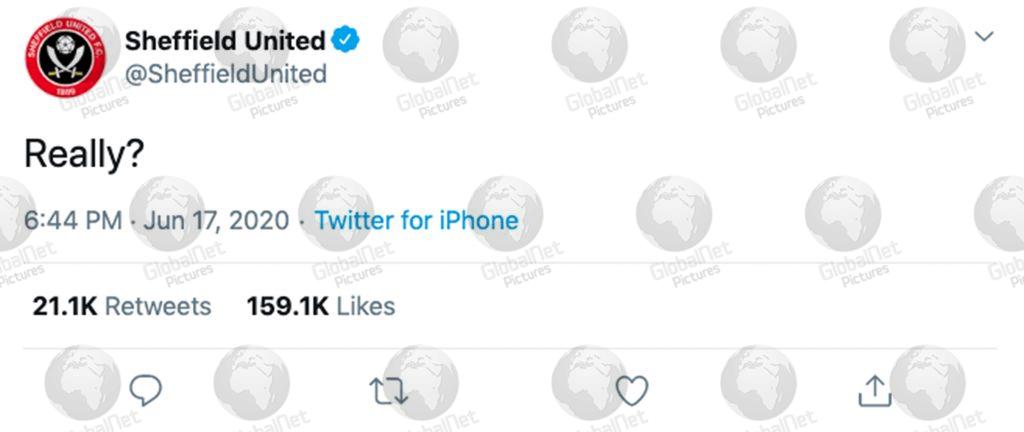
Task: Click the 21.1K retweet count number
Action: (x=65, y=306)
